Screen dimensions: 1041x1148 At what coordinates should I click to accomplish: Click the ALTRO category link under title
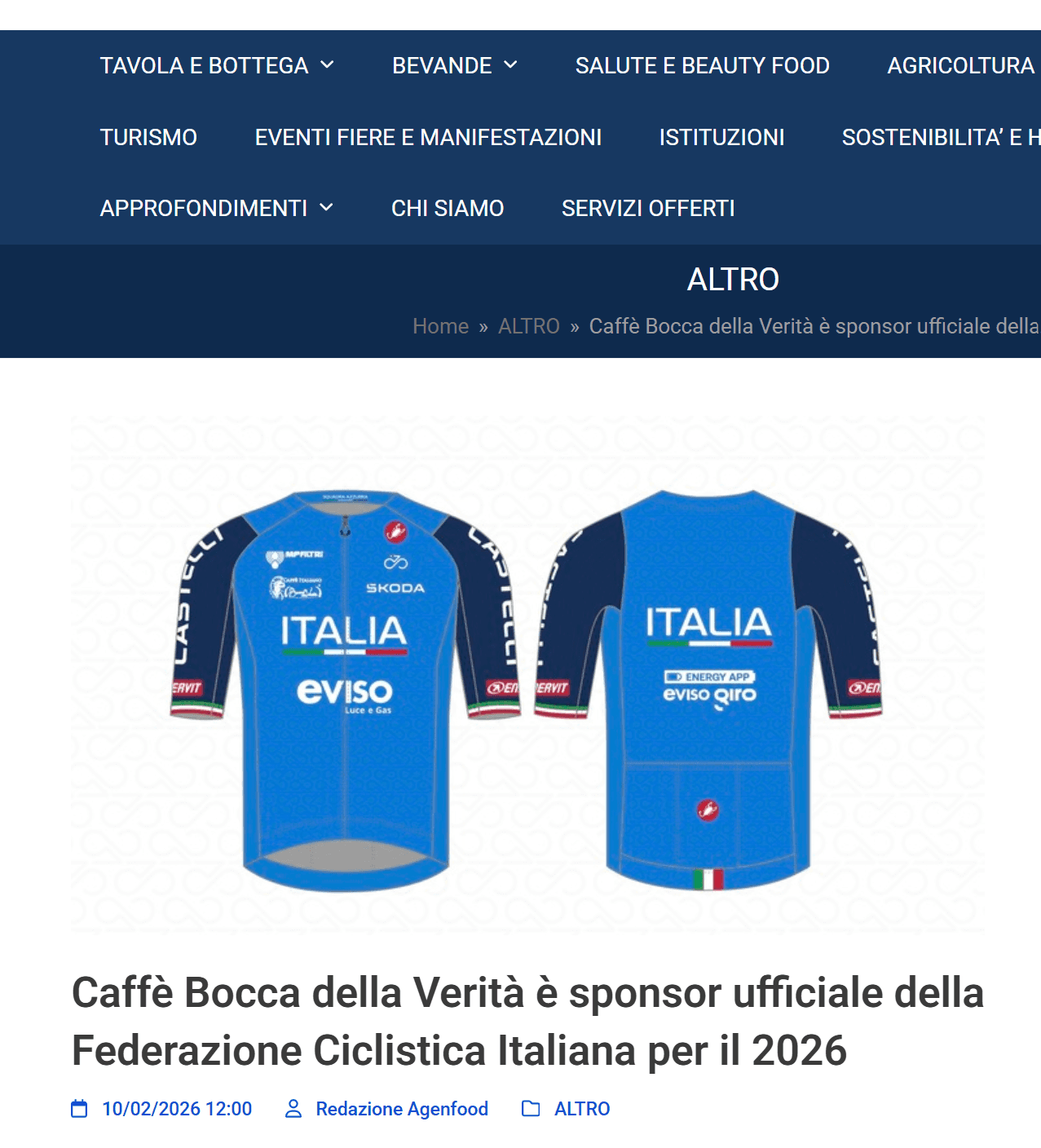coord(582,1109)
